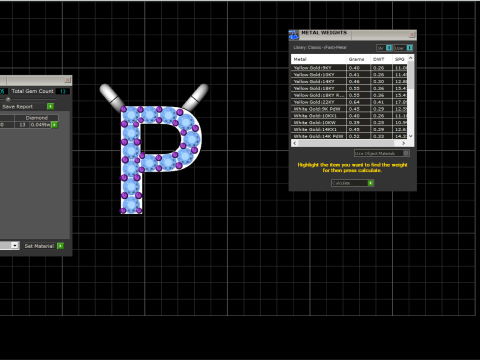Image resolution: width=480 pixels, height=360 pixels.
Task: Click scroll-down arrow in metals list
Action: point(411,136)
